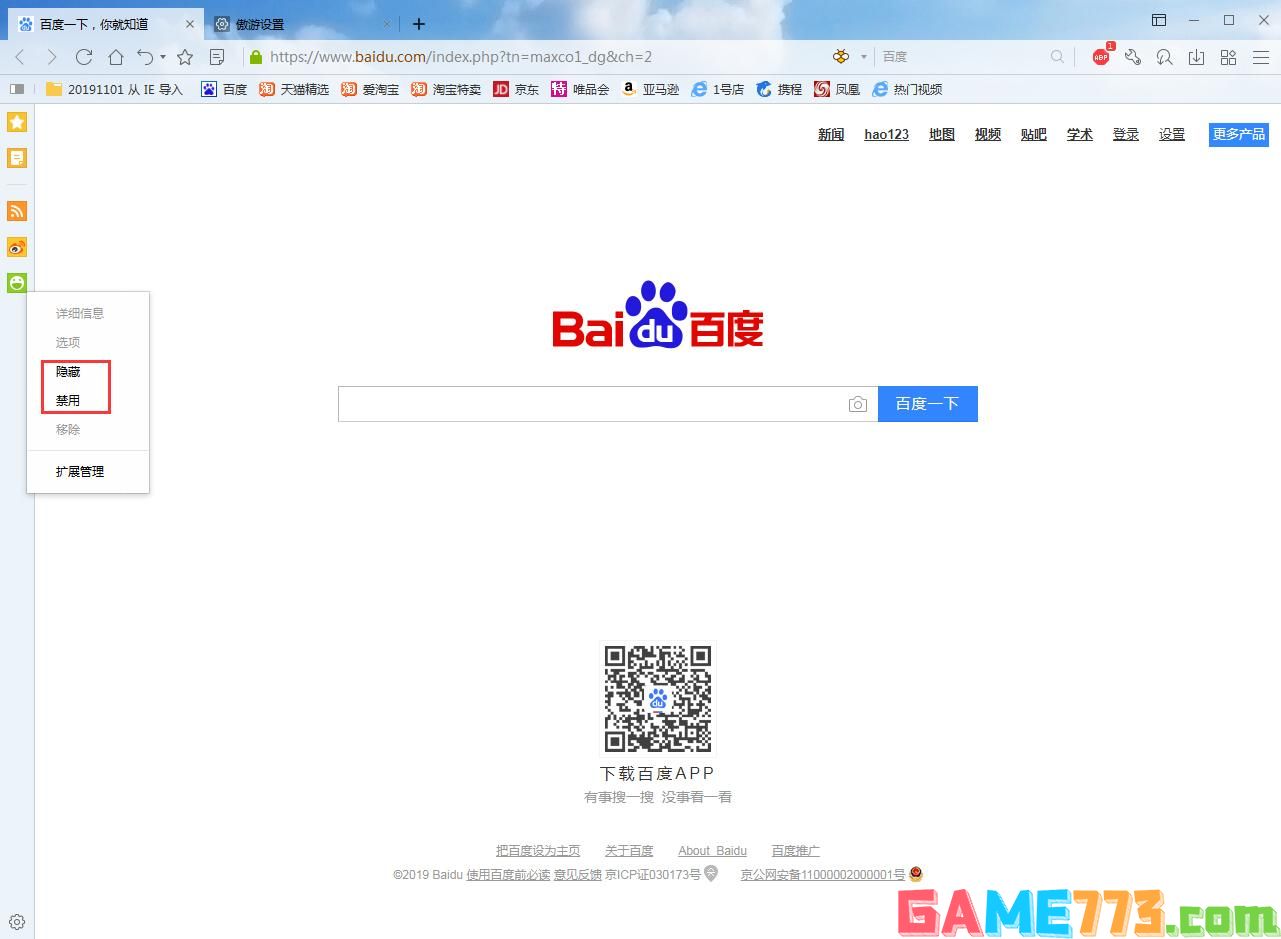Open the 20191101 从 IE 导入 bookmark folder
1281x939 pixels.
[115, 89]
